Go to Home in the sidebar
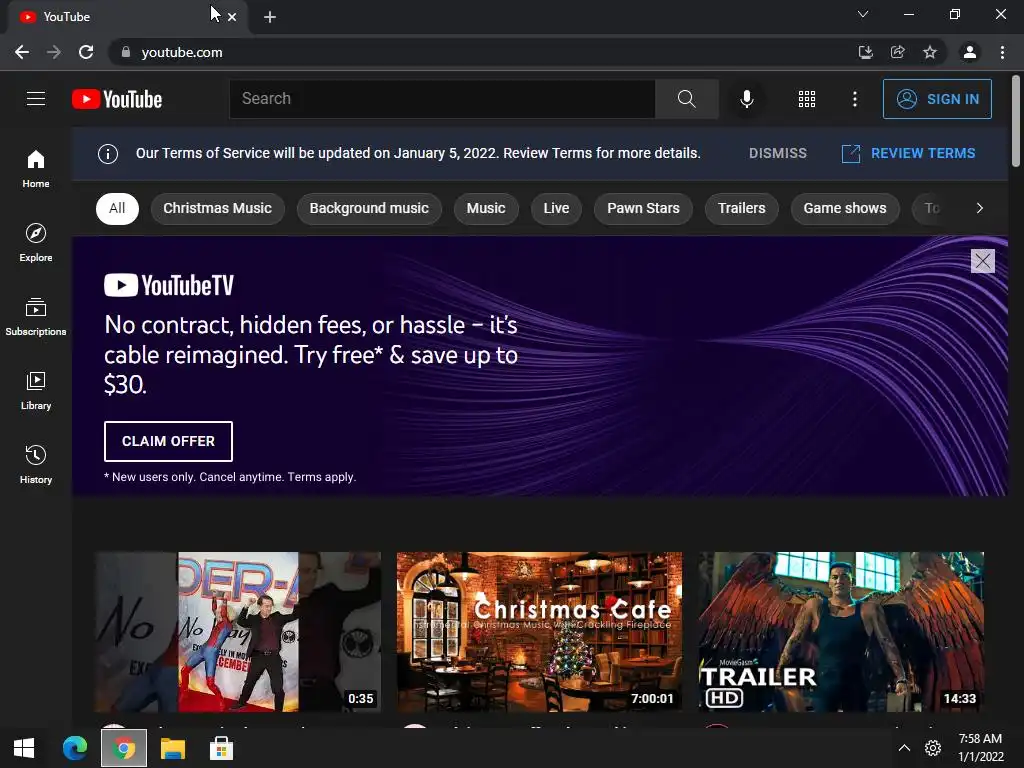1024x768 pixels. tap(36, 168)
